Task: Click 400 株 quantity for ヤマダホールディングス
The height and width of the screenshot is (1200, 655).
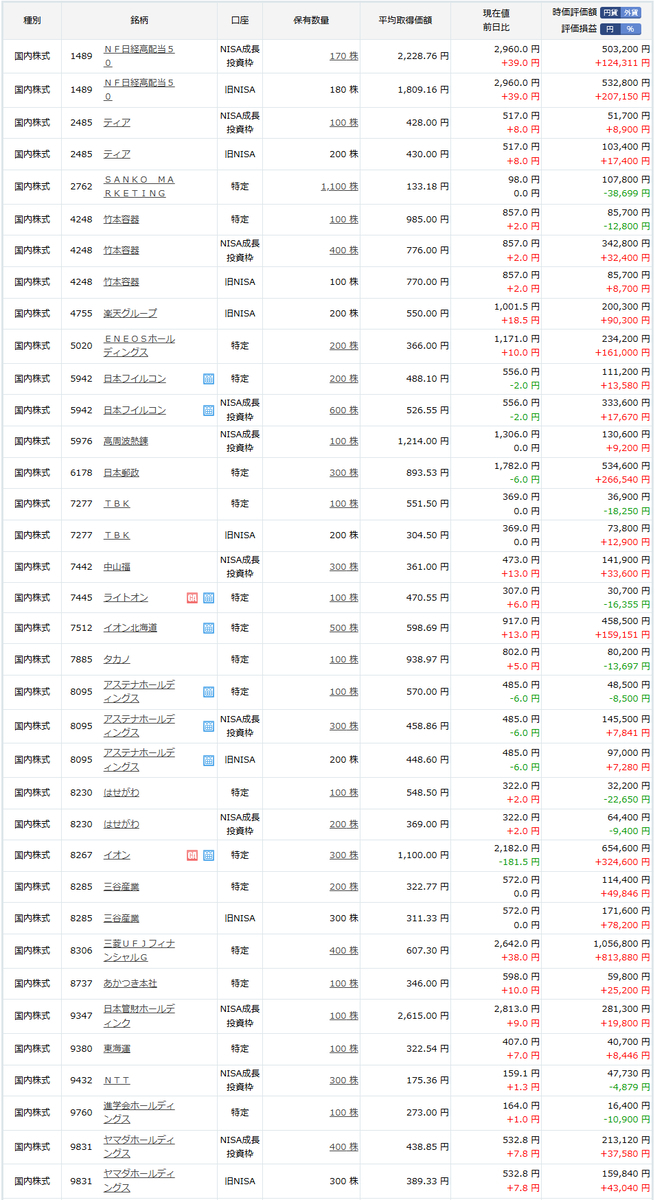Action: click(x=343, y=1146)
